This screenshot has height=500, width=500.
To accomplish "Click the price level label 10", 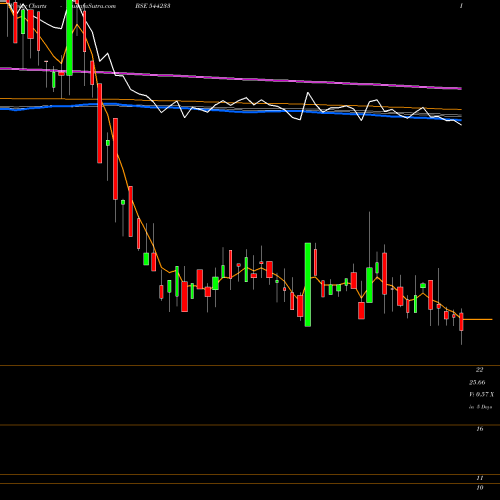I will point(479,488).
